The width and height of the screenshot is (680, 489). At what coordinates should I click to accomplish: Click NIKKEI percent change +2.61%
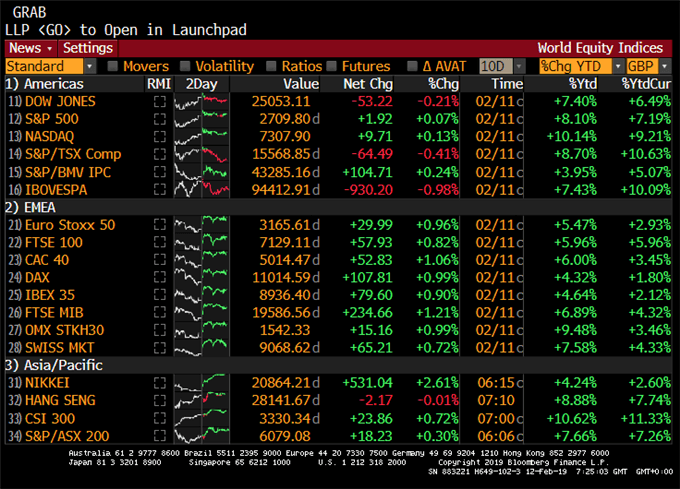(x=437, y=383)
